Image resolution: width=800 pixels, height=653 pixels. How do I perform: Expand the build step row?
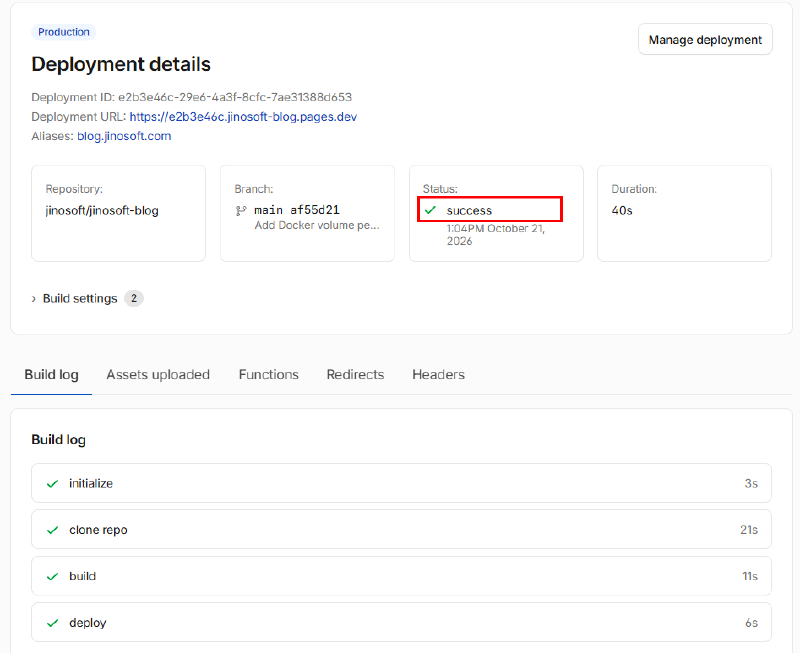401,576
